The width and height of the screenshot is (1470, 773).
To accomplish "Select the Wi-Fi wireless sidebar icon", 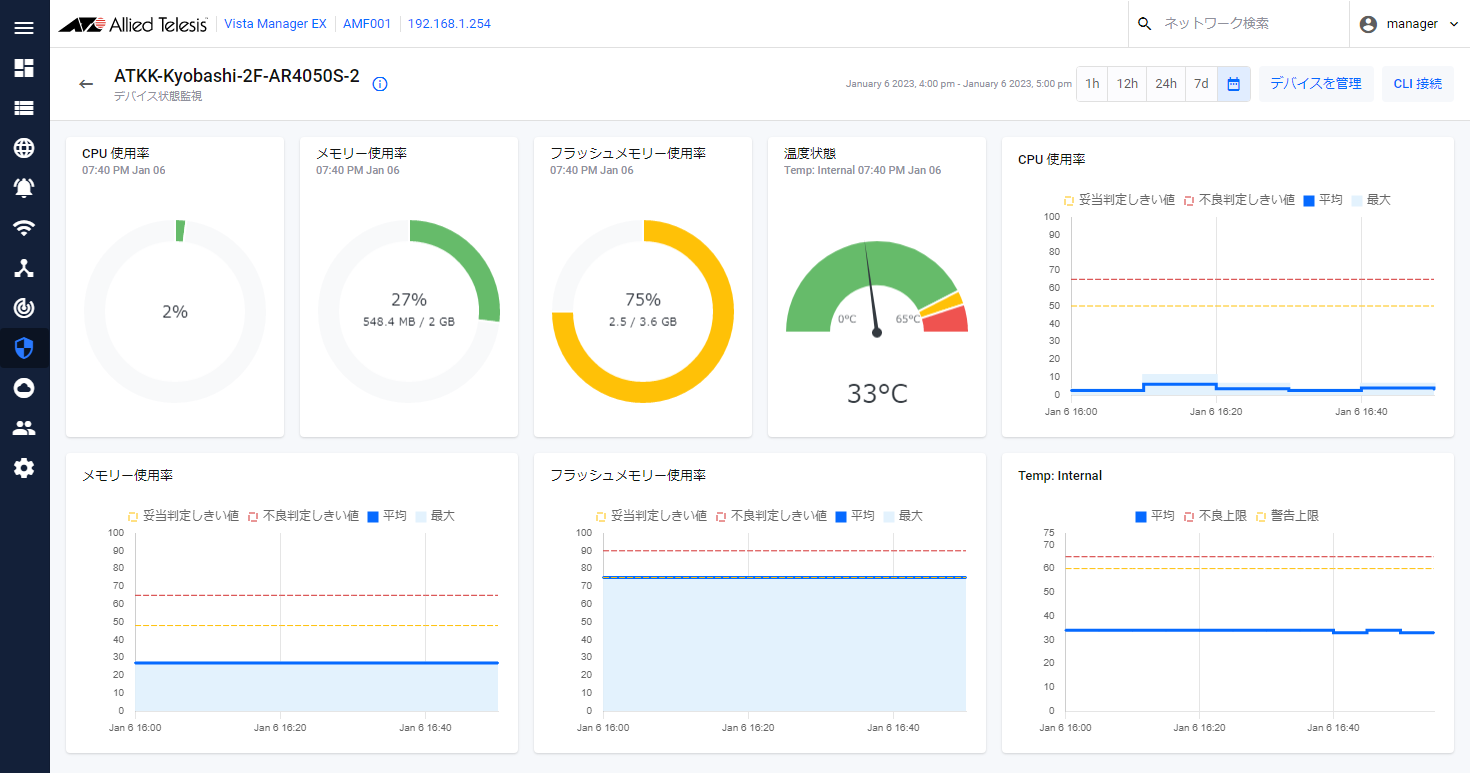I will tap(24, 228).
